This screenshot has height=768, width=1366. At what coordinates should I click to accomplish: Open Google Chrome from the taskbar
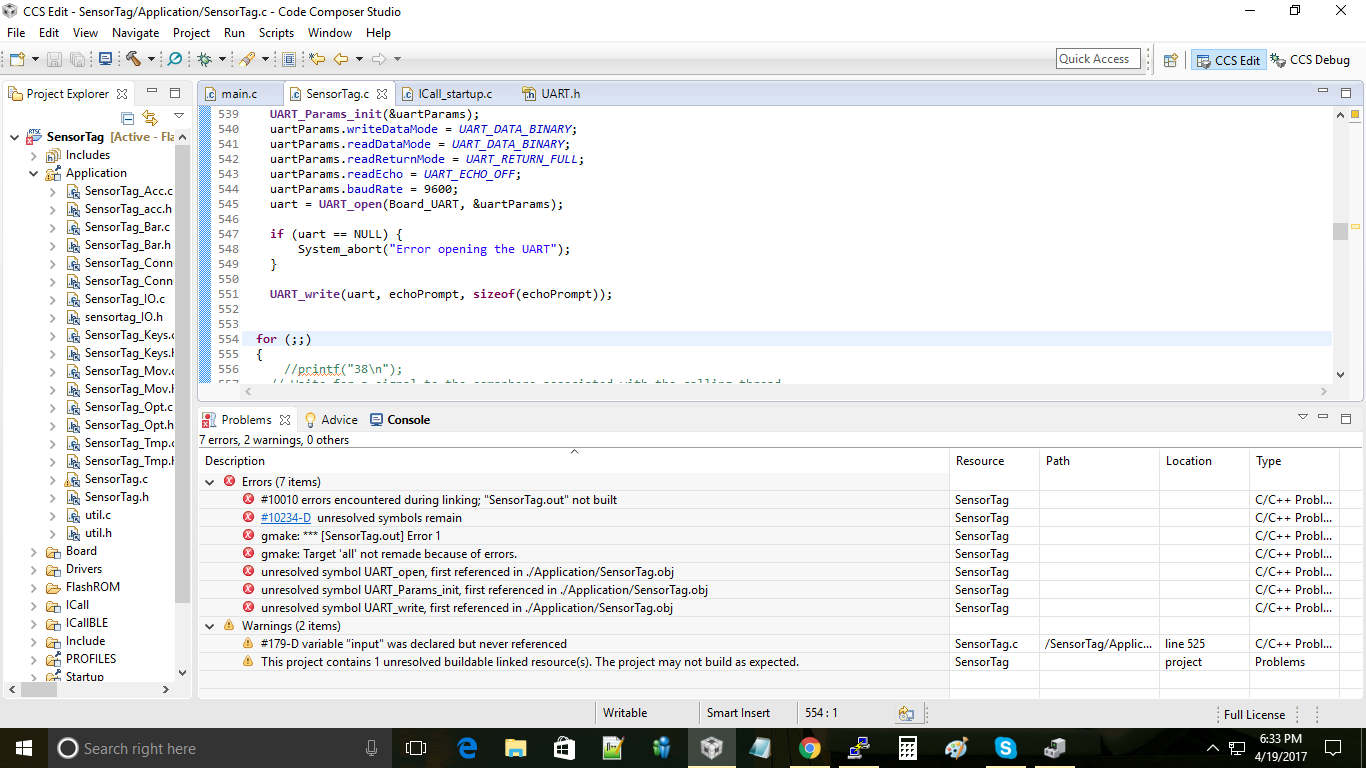(x=810, y=747)
